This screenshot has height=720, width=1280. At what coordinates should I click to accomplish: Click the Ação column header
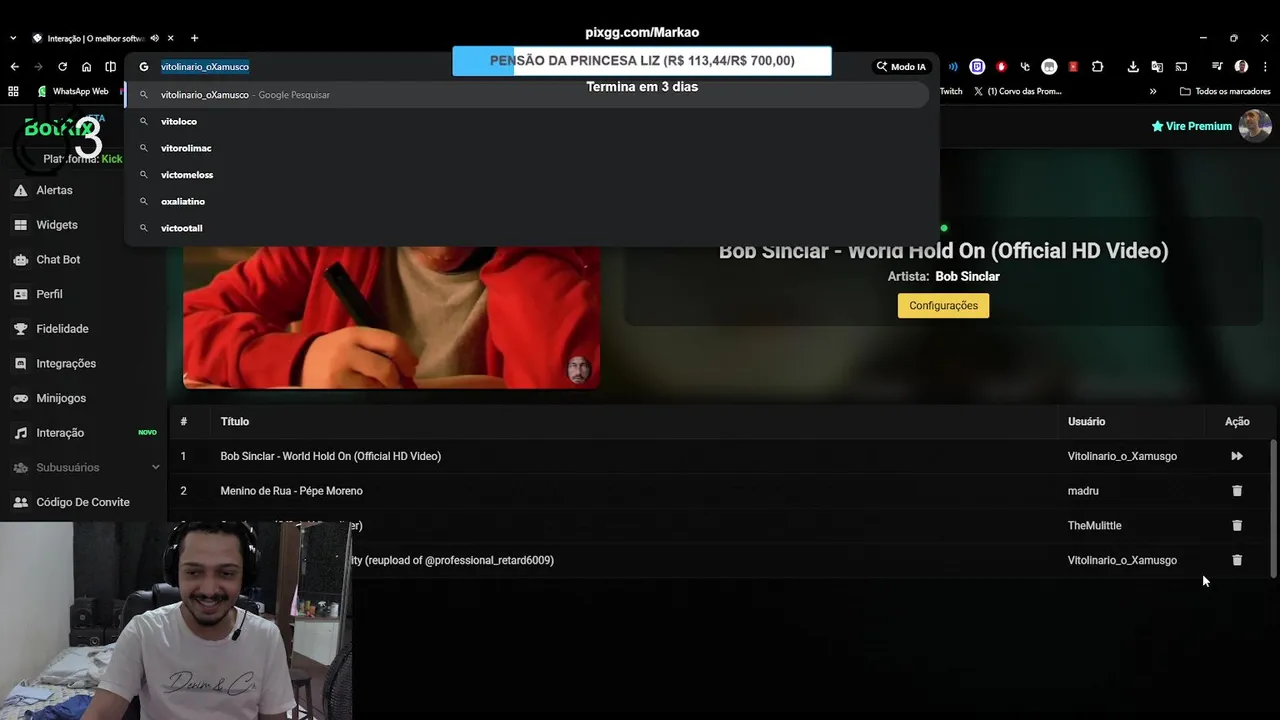pyautogui.click(x=1237, y=422)
